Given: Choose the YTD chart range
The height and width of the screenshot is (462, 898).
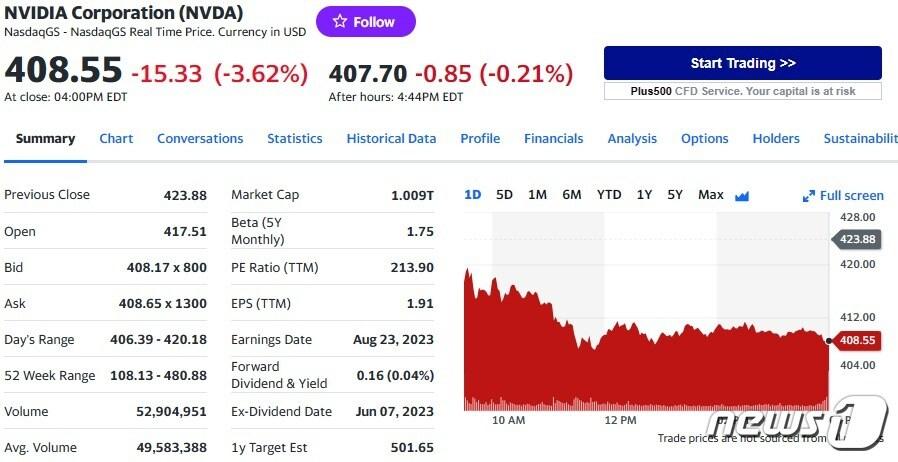Looking at the screenshot, I should click(x=609, y=195).
